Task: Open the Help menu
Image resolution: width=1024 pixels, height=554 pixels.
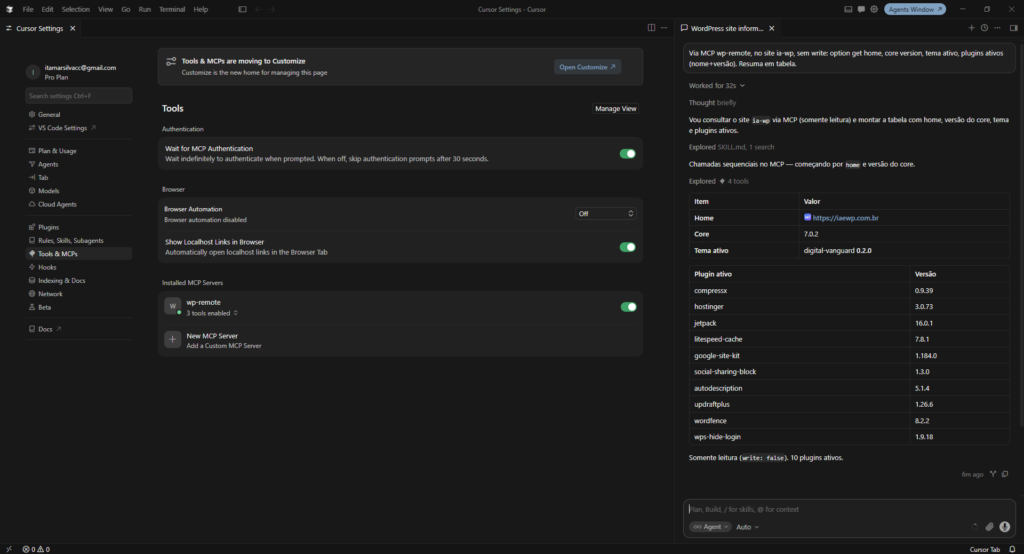Action: pyautogui.click(x=200, y=9)
